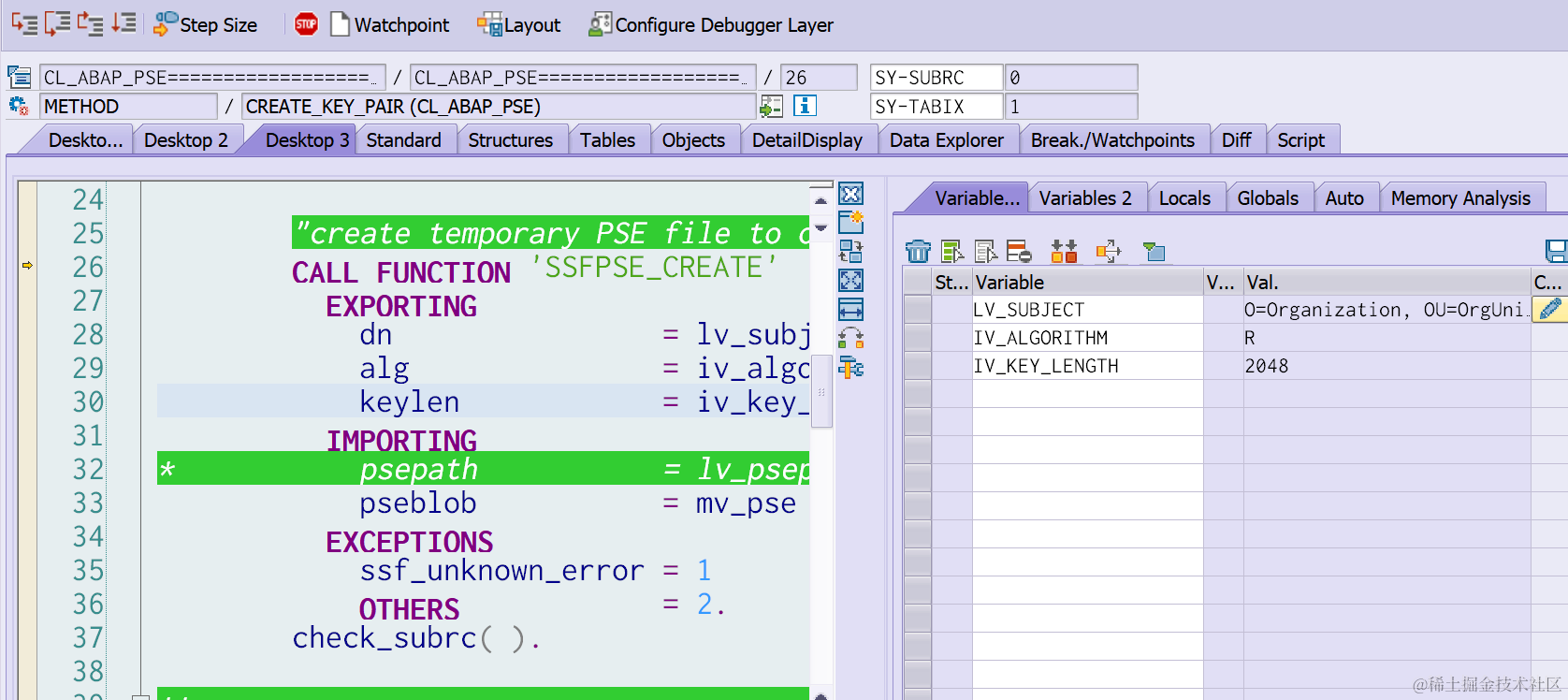Screen dimensions: 1568x700
Task: Click the IV_ALGORITHM variable cell
Action: (x=1087, y=338)
